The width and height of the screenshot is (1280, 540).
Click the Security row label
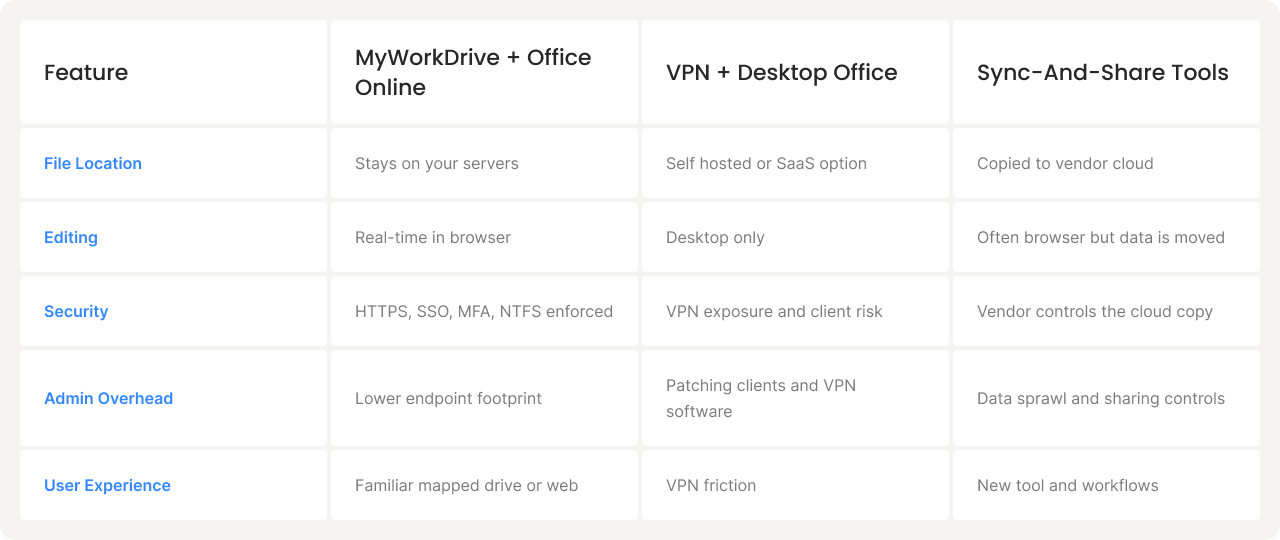(x=76, y=311)
